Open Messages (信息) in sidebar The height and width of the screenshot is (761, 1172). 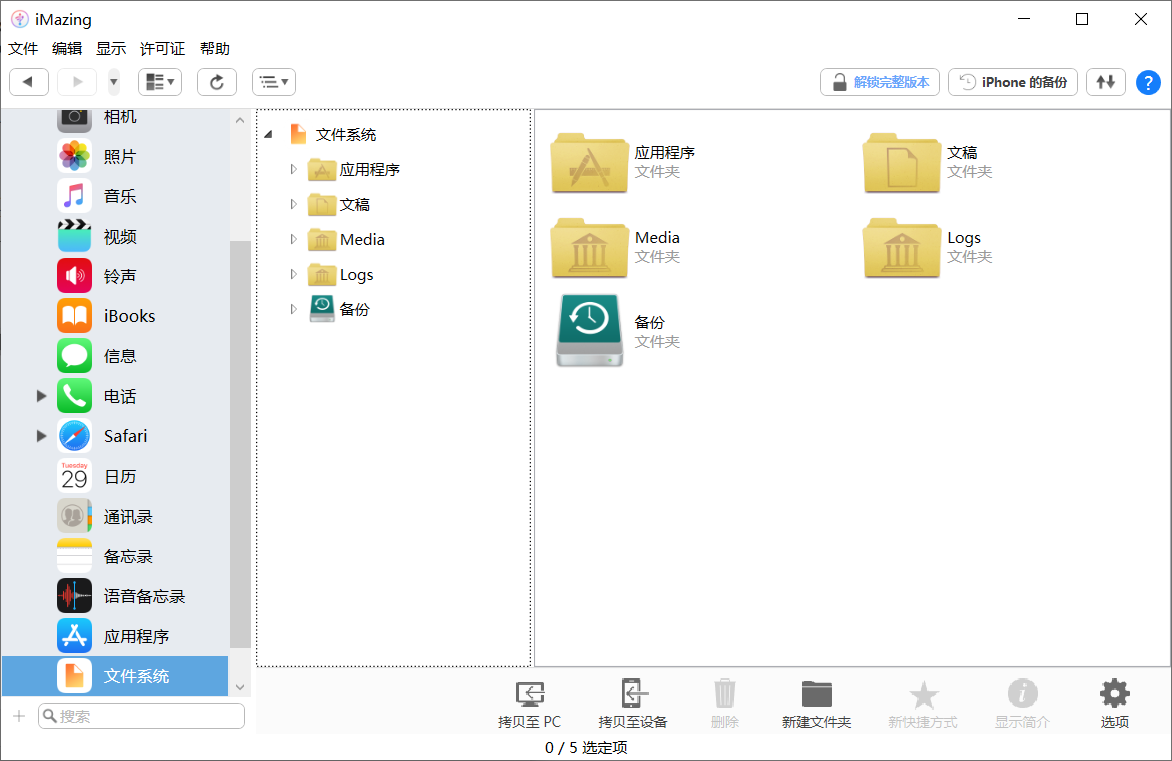click(x=116, y=356)
